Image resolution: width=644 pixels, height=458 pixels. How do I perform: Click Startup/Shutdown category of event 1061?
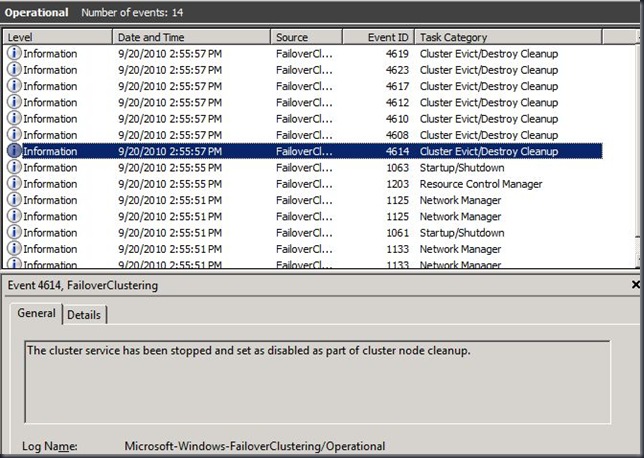462,233
